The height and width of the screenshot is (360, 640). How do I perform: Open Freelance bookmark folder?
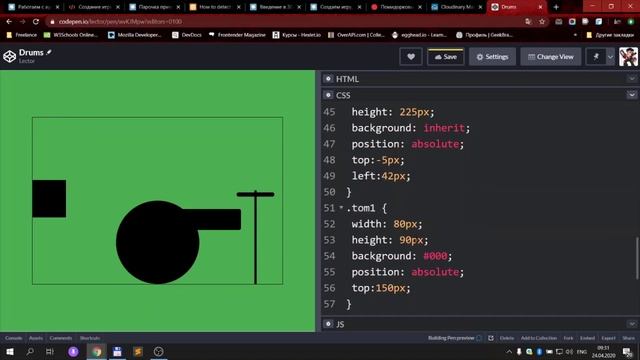22,35
